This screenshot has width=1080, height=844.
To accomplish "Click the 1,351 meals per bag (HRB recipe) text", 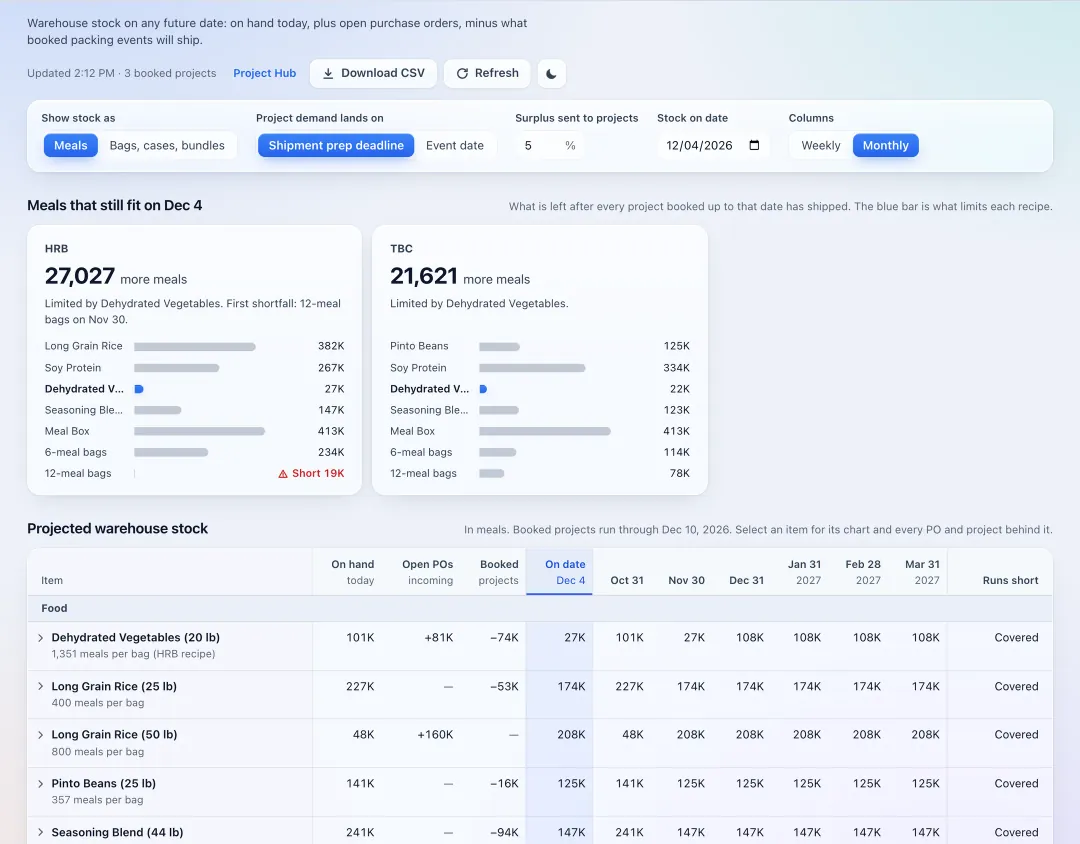I will pos(134,654).
